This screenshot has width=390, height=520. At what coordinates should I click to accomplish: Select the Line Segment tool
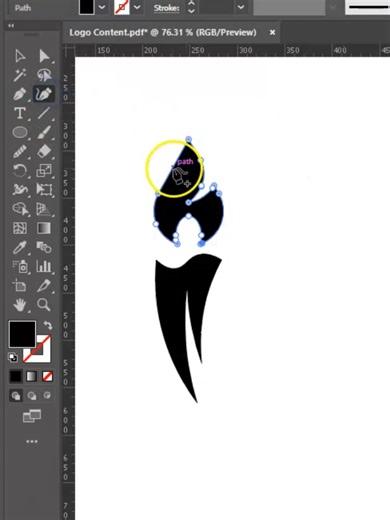pos(44,113)
